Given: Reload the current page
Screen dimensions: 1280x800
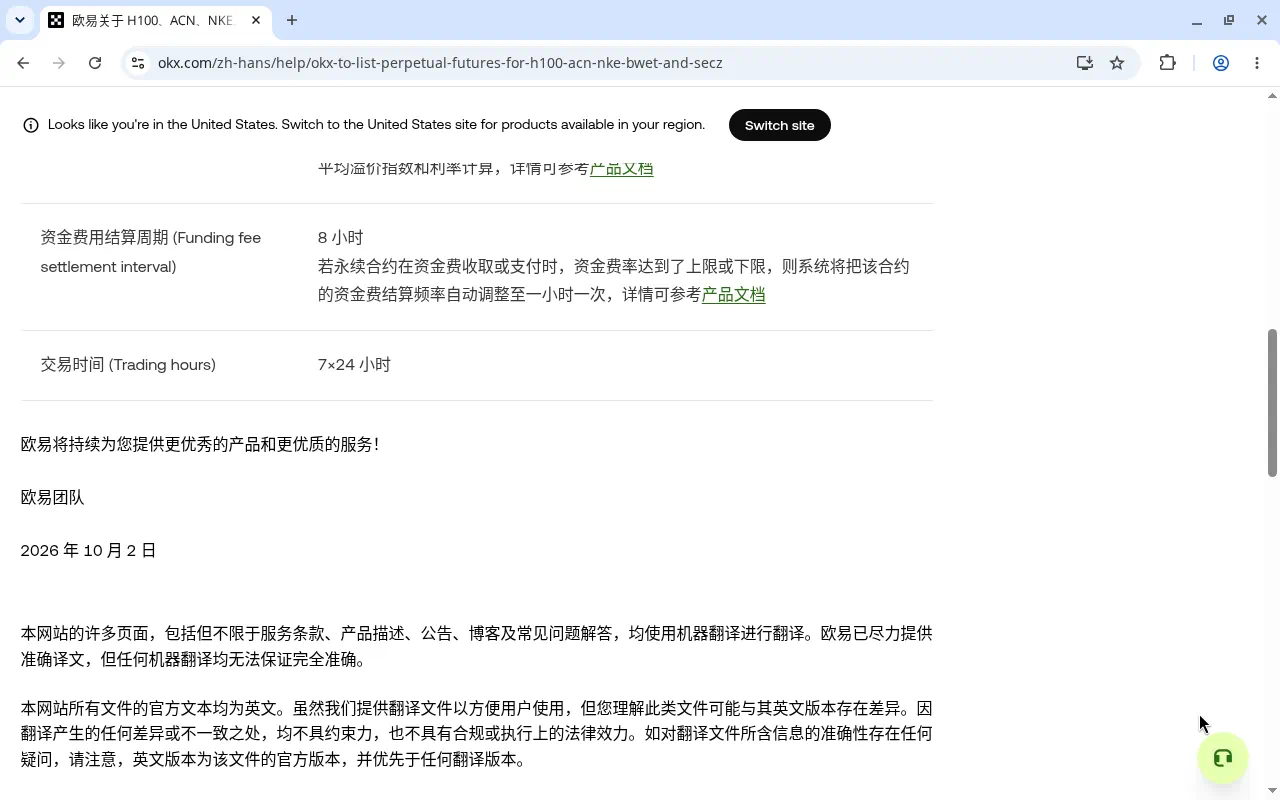Looking at the screenshot, I should click(x=95, y=63).
